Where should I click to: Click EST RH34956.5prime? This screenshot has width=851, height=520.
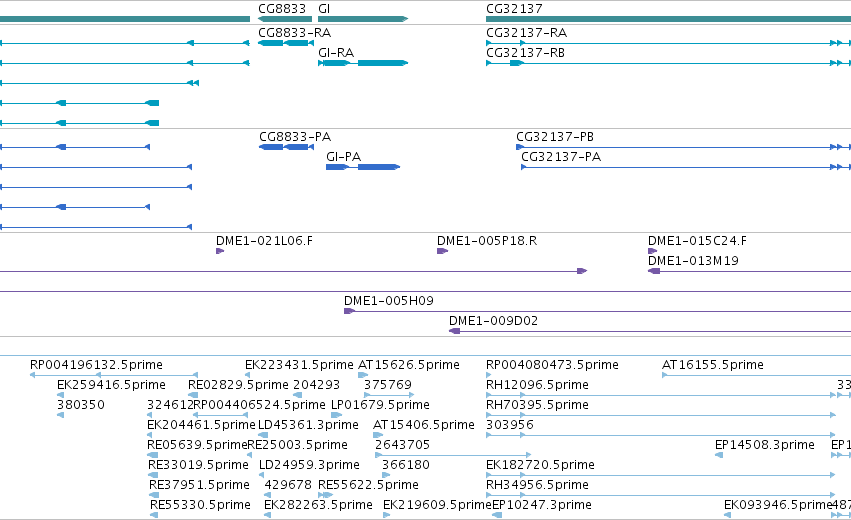[537, 485]
